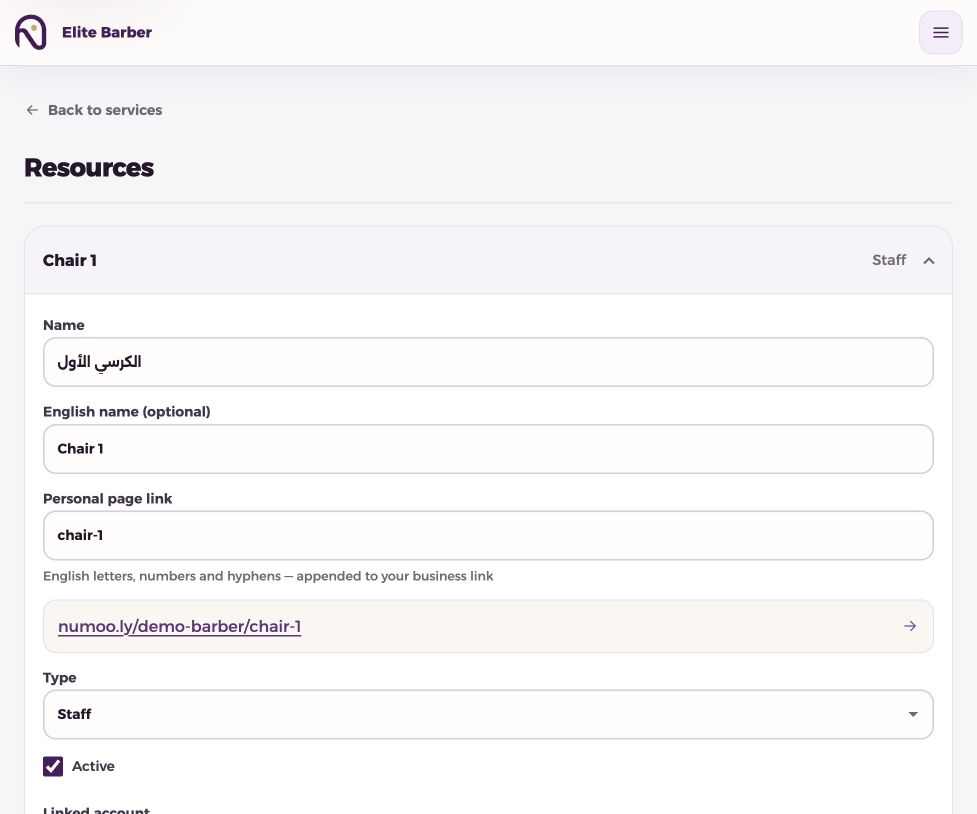Viewport: 977px width, 814px height.
Task: Uncheck the Active checkbox
Action: [x=53, y=766]
